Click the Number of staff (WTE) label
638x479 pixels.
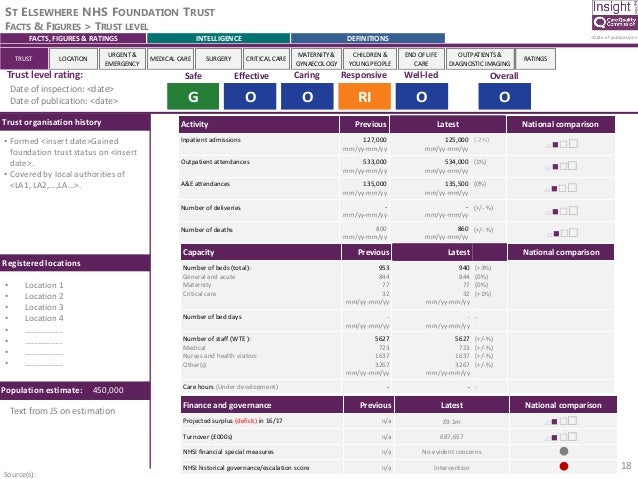[216, 339]
